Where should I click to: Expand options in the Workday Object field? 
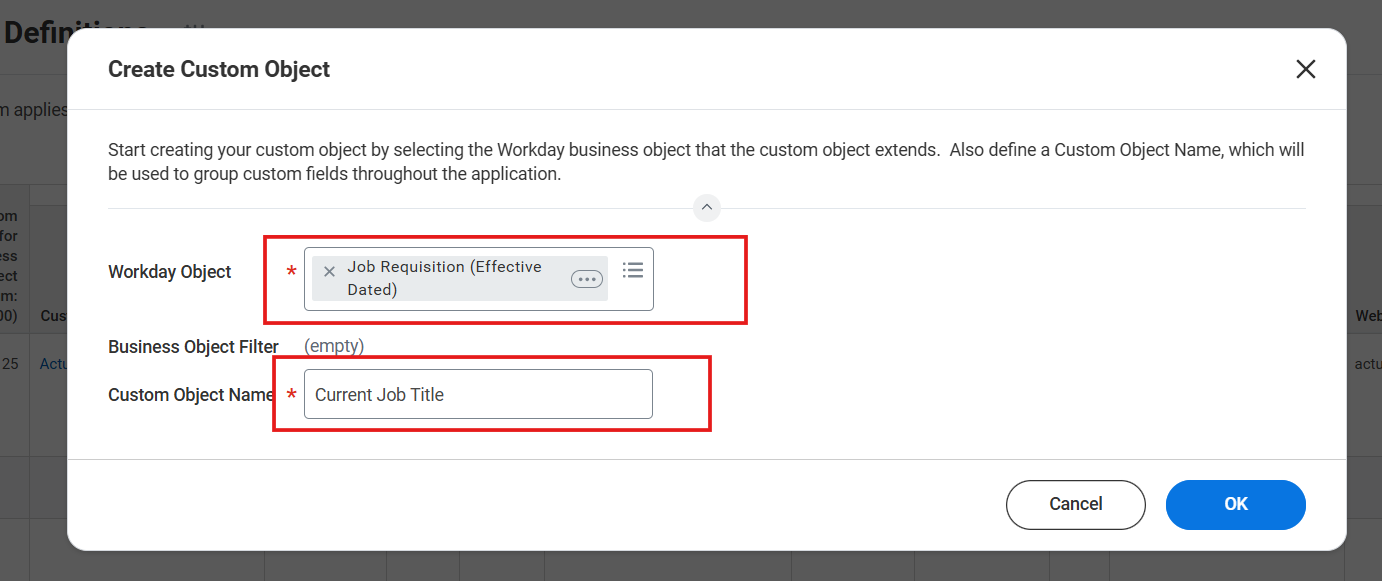coord(633,269)
